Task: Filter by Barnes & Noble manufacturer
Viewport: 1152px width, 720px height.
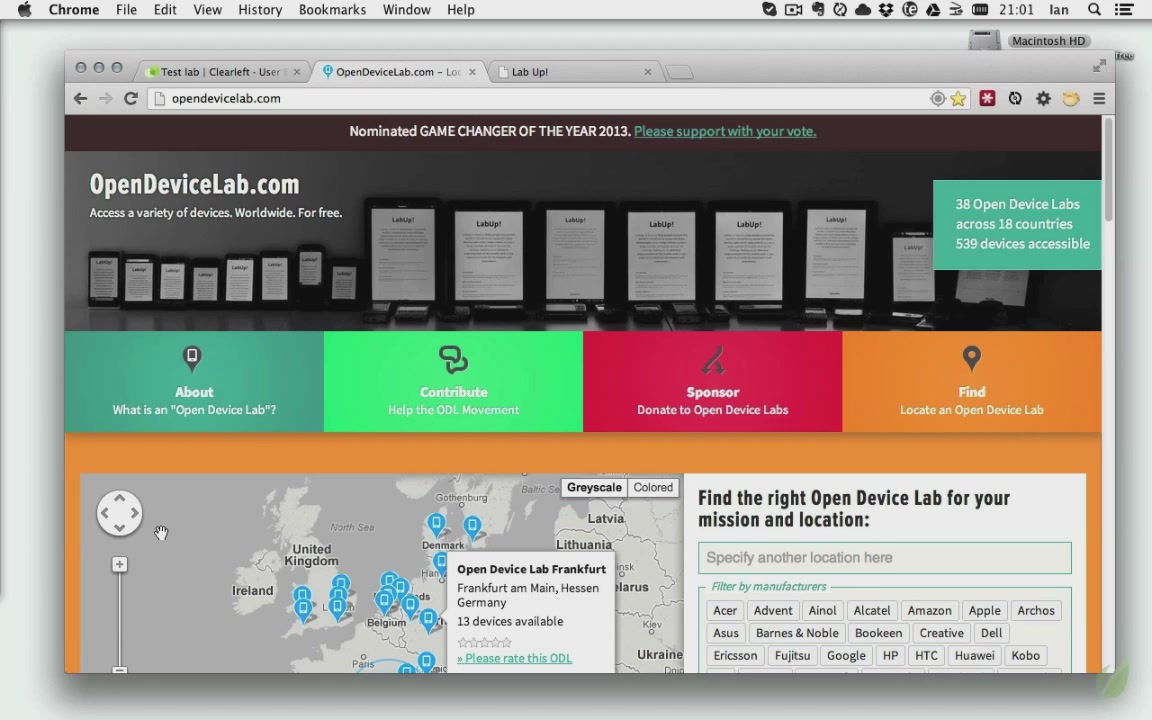Action: pyautogui.click(x=796, y=633)
